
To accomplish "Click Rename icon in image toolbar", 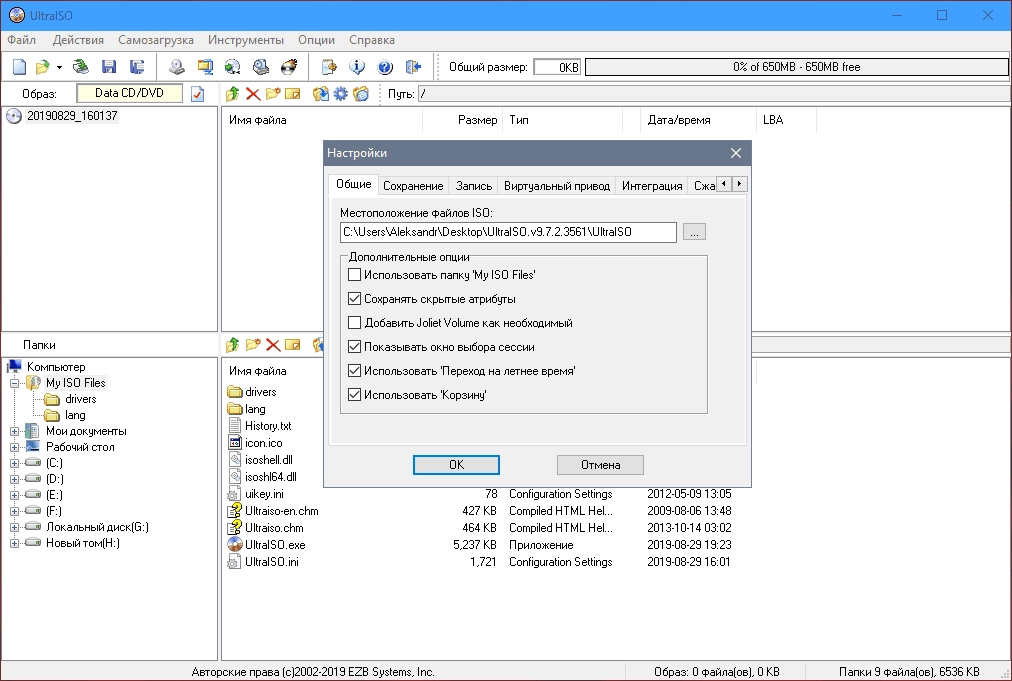I will [293, 94].
